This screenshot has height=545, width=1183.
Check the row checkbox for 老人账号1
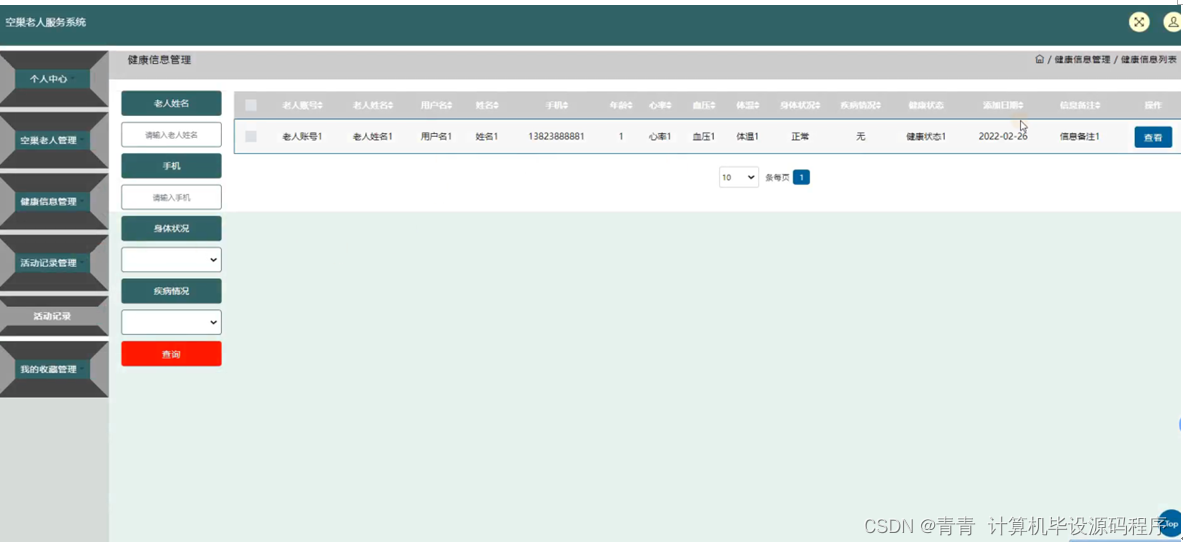click(x=251, y=137)
